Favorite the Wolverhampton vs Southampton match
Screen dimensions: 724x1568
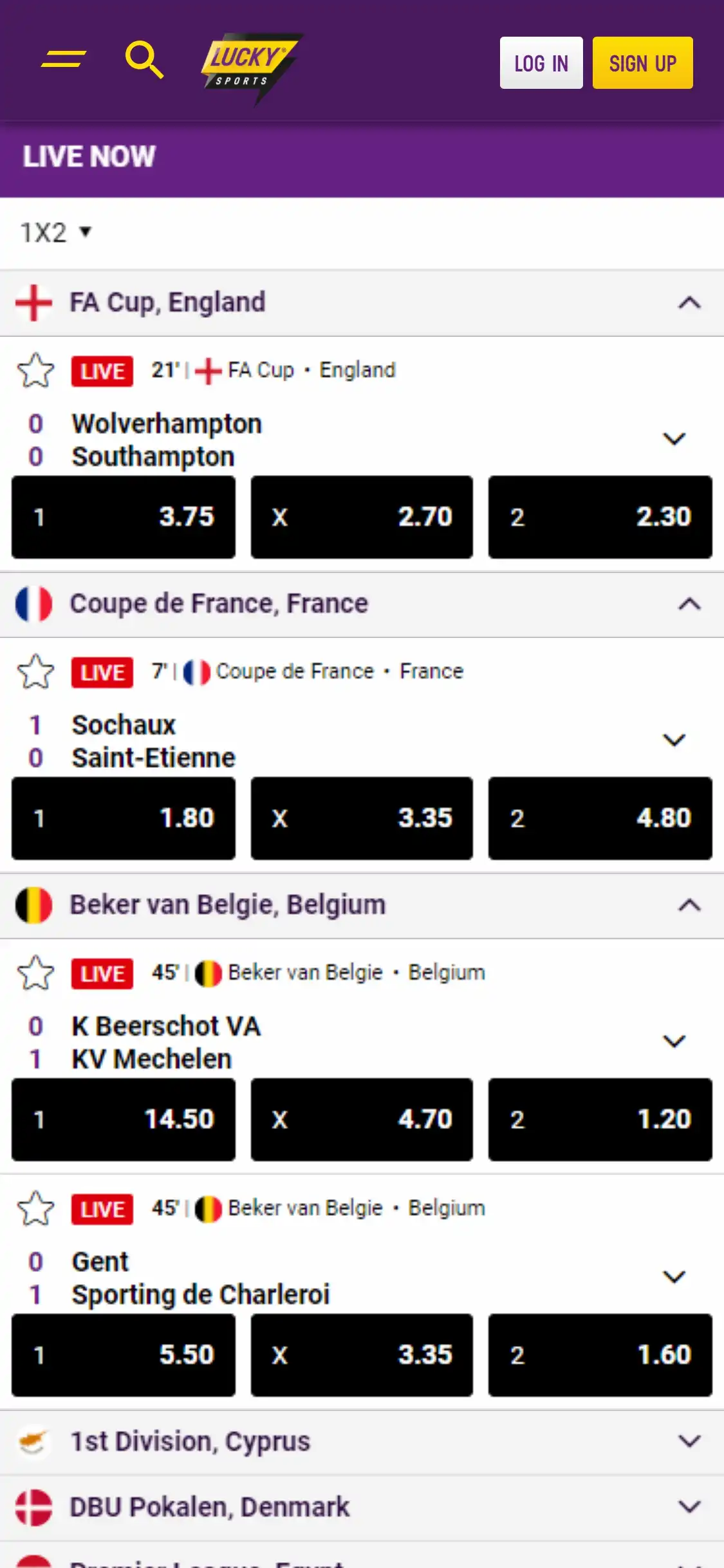pyautogui.click(x=36, y=371)
